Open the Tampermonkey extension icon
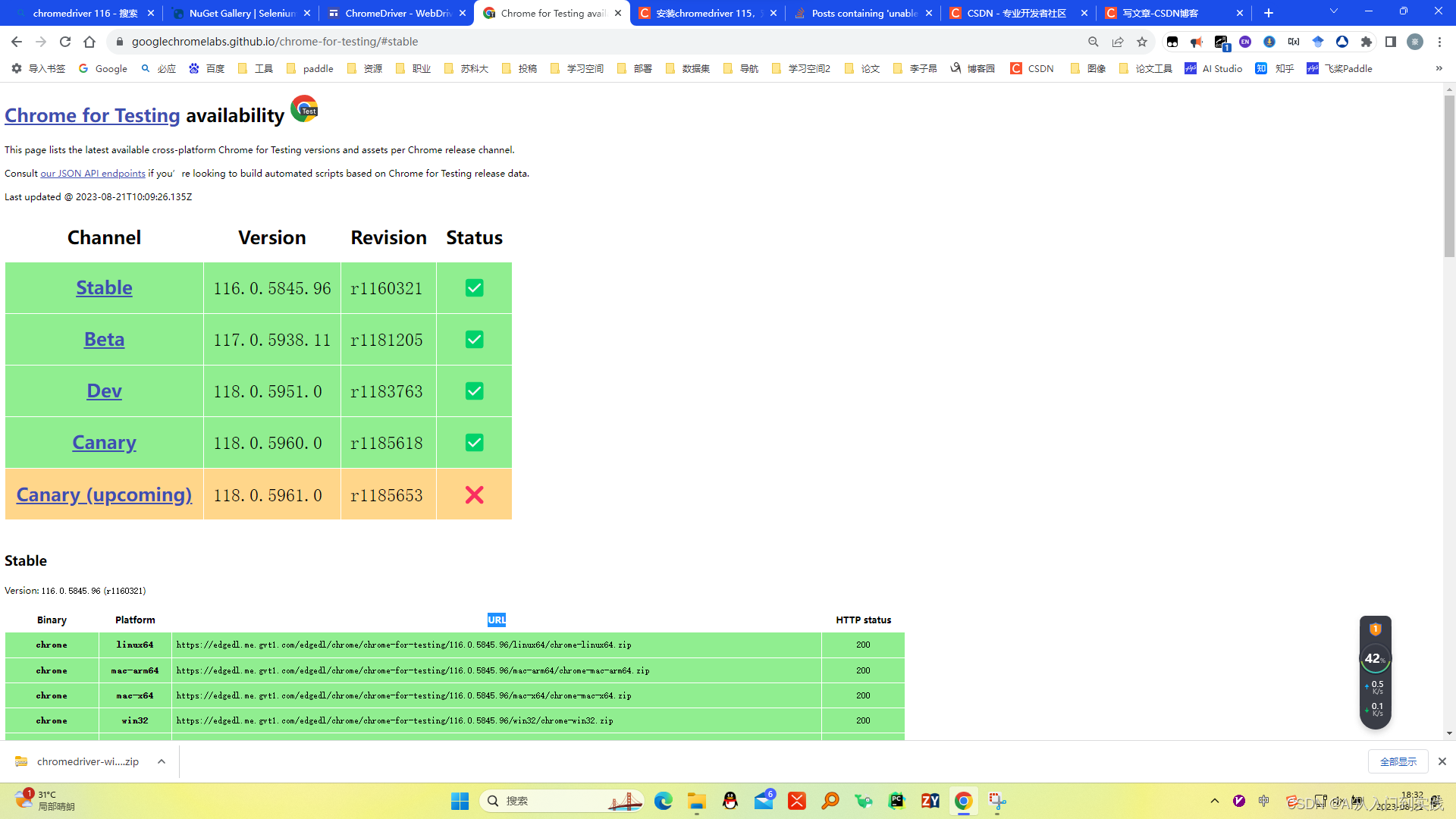The width and height of the screenshot is (1456, 819). pyautogui.click(x=1172, y=42)
